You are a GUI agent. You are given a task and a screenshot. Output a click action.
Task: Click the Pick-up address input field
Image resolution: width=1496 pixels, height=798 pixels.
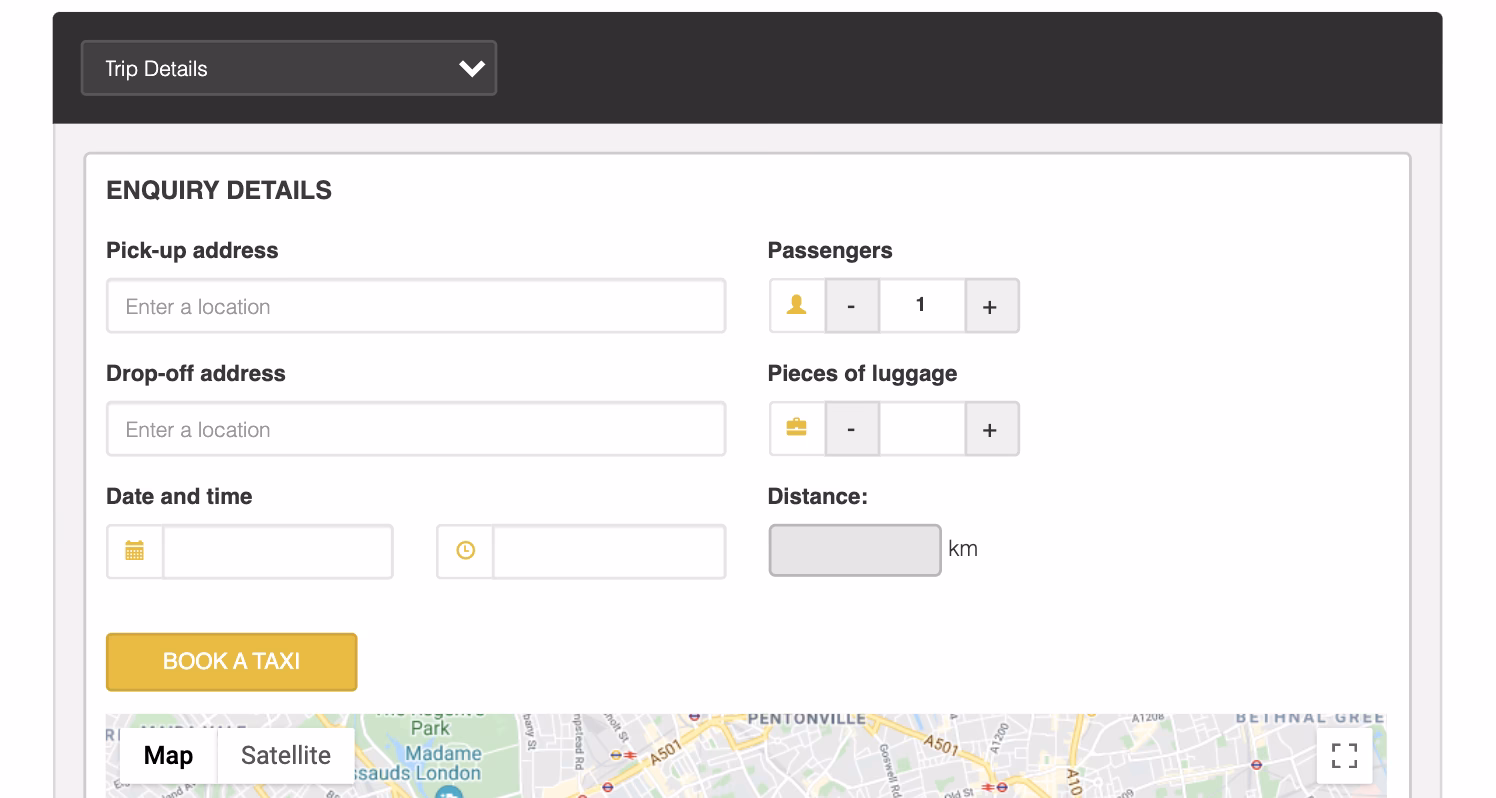pyautogui.click(x=416, y=305)
